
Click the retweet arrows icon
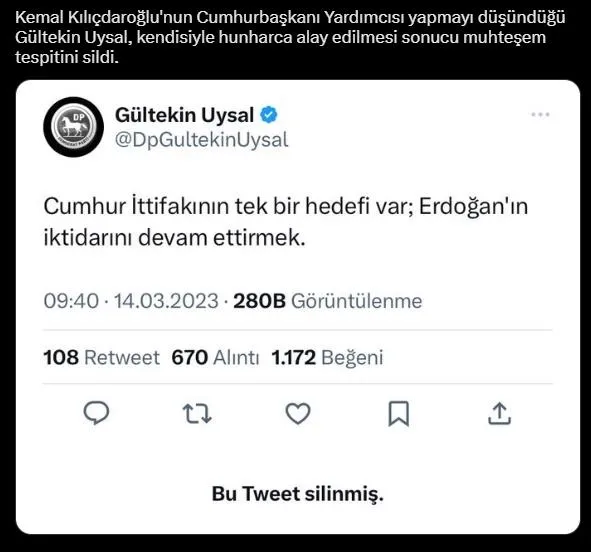point(197,413)
